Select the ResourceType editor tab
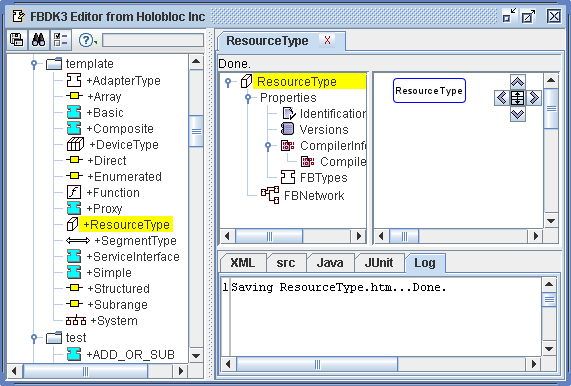This screenshot has width=571, height=386. click(267, 41)
